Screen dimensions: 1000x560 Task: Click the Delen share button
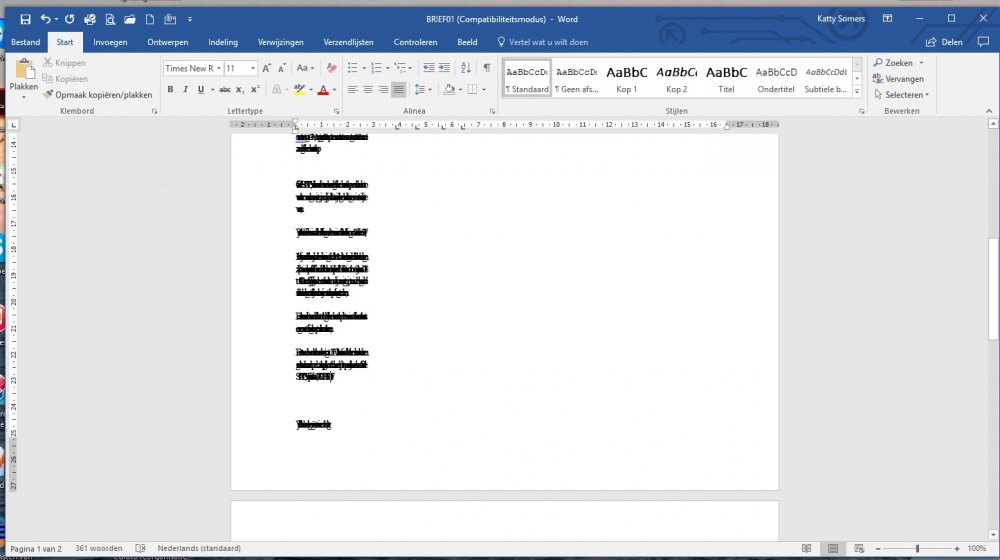point(945,42)
